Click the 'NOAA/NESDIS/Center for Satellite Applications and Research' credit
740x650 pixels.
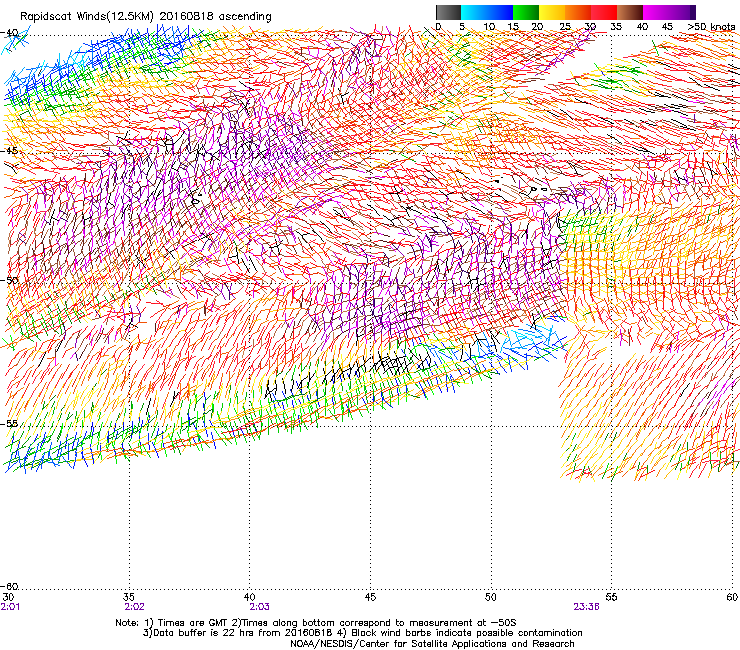pos(432,644)
